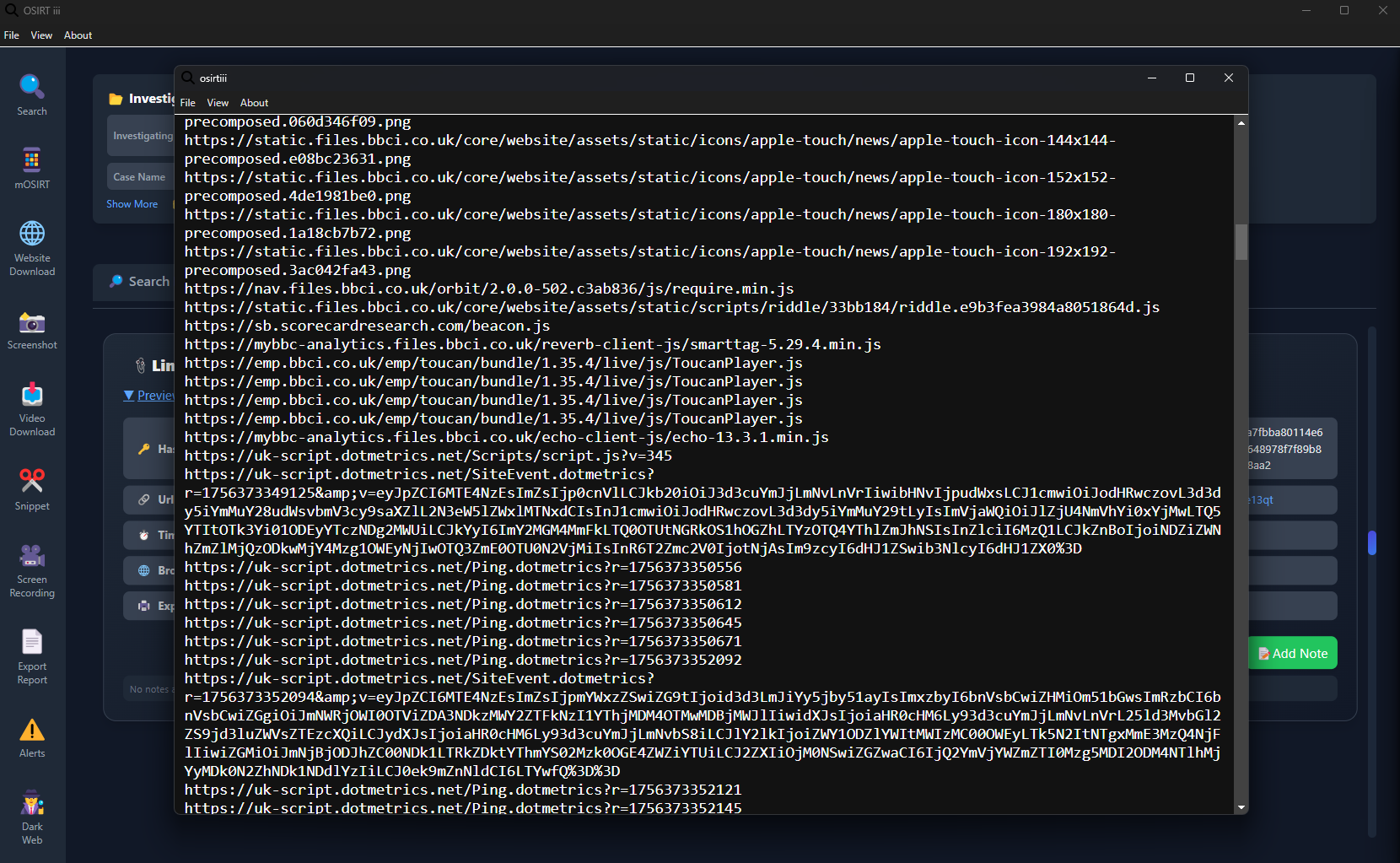Open the Export Report tool
This screenshot has width=1400, height=863.
point(31,655)
